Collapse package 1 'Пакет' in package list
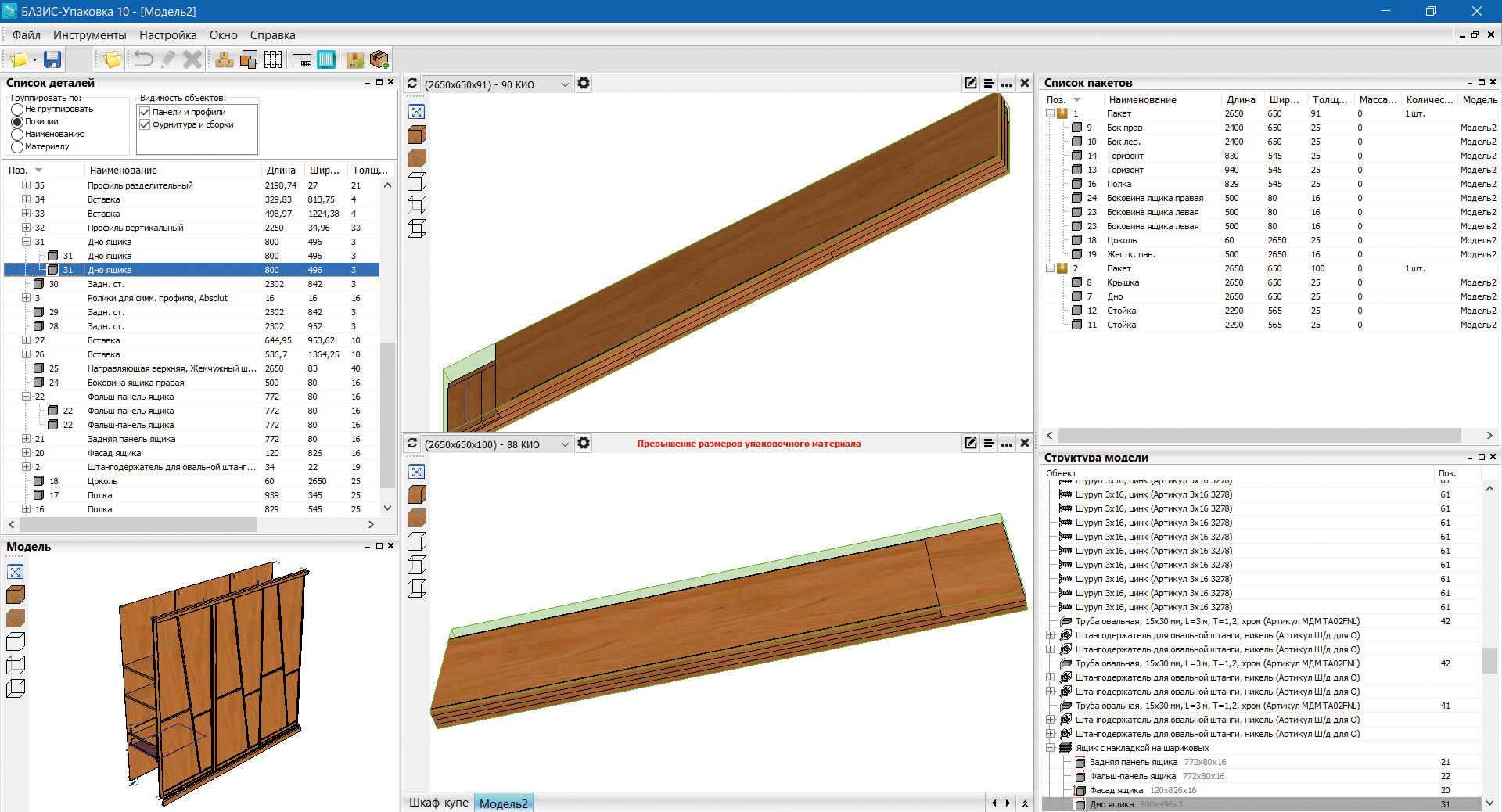1502x812 pixels. (1050, 113)
